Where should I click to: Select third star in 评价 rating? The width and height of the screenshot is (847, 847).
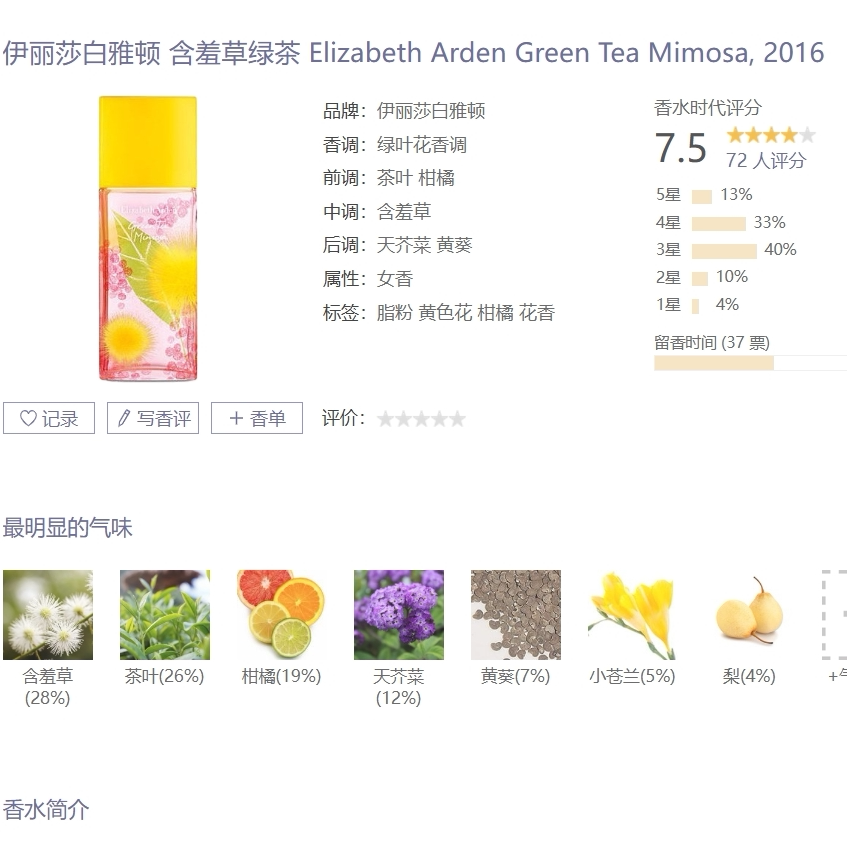pos(421,419)
